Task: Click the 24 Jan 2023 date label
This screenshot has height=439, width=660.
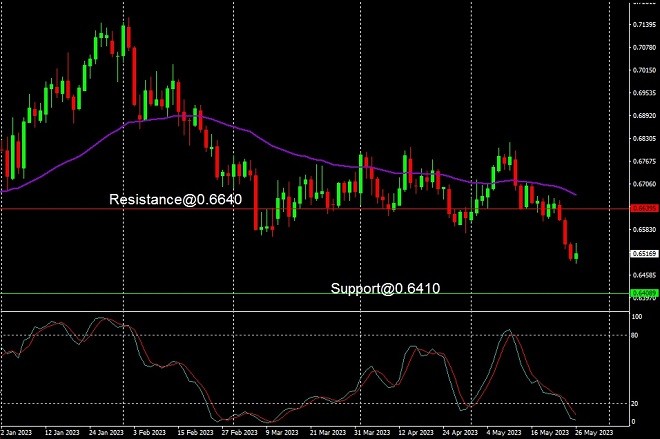Action: 106,433
